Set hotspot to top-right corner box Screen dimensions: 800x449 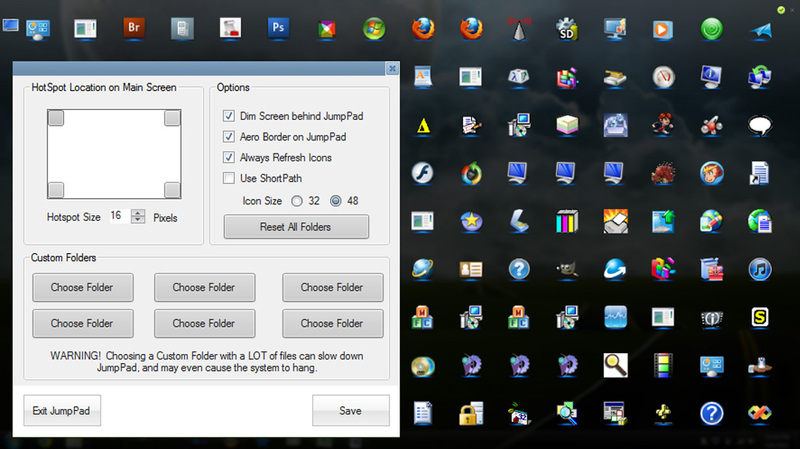click(172, 118)
